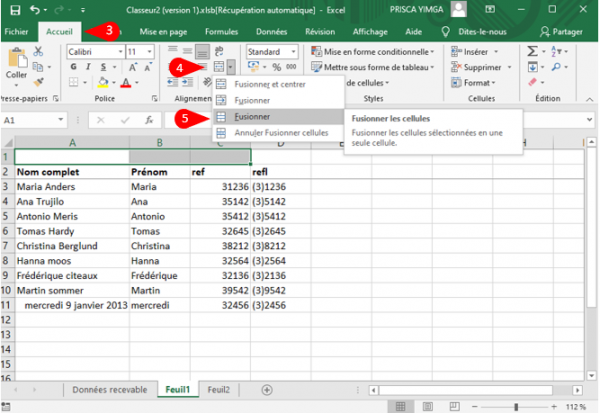Click the Coller paste icon
Viewport: 600px width, 413px height.
coord(17,59)
